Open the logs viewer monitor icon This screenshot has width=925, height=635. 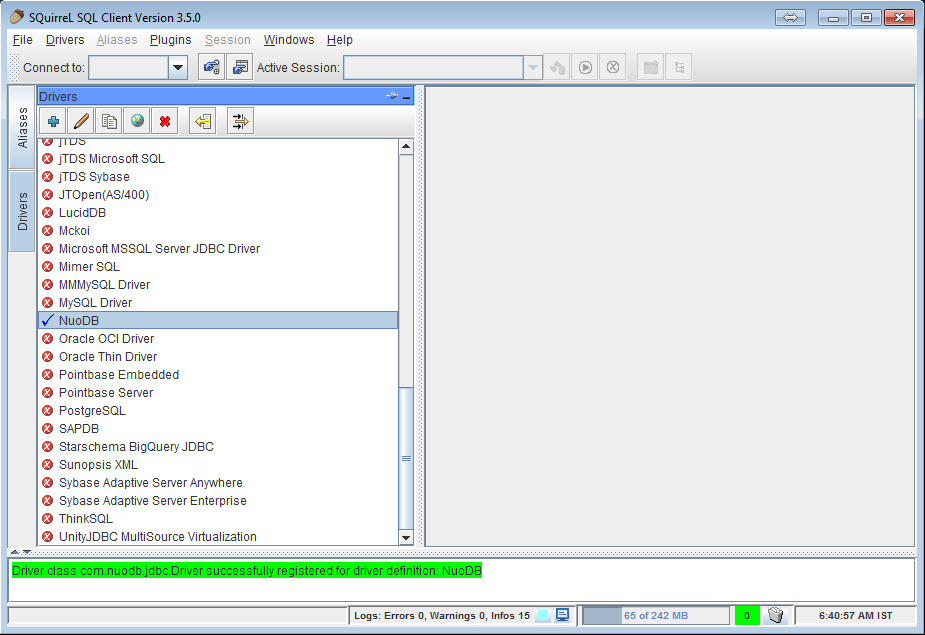coord(563,615)
